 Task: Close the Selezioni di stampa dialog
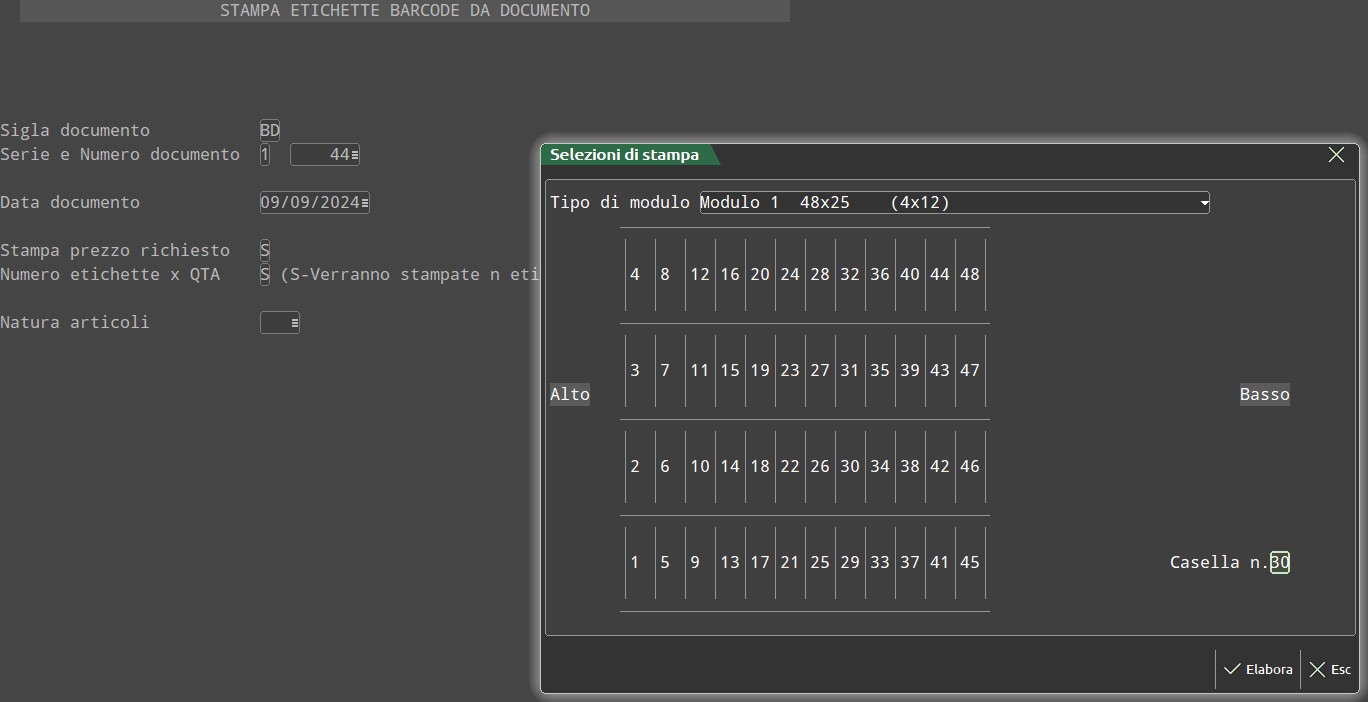click(1336, 155)
